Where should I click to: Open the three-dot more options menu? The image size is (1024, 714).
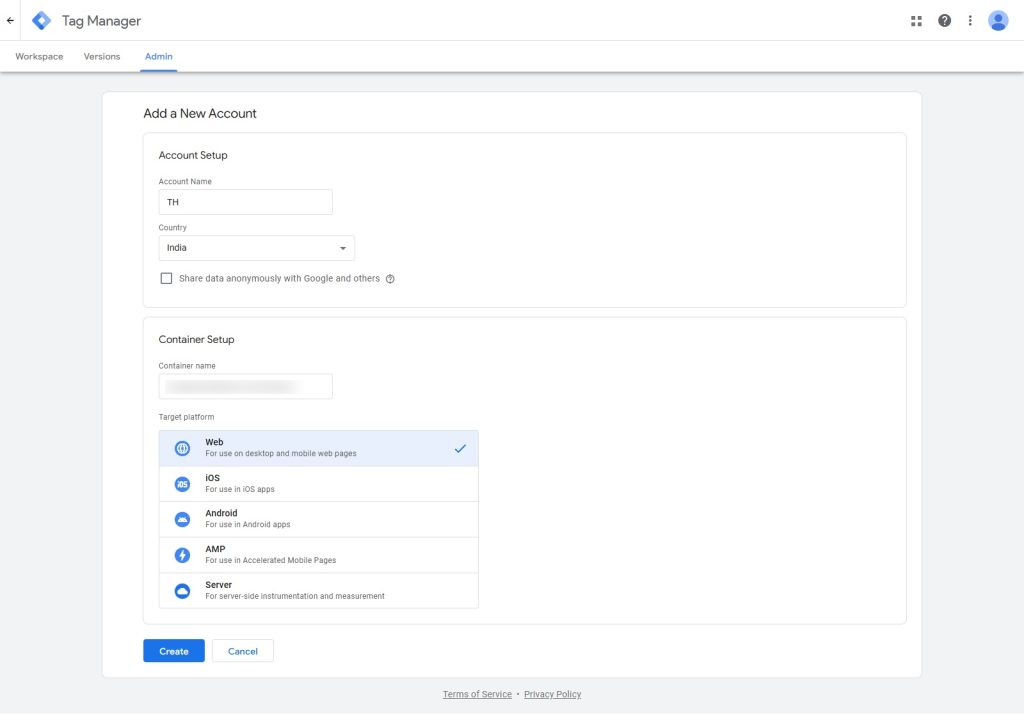pyautogui.click(x=970, y=20)
